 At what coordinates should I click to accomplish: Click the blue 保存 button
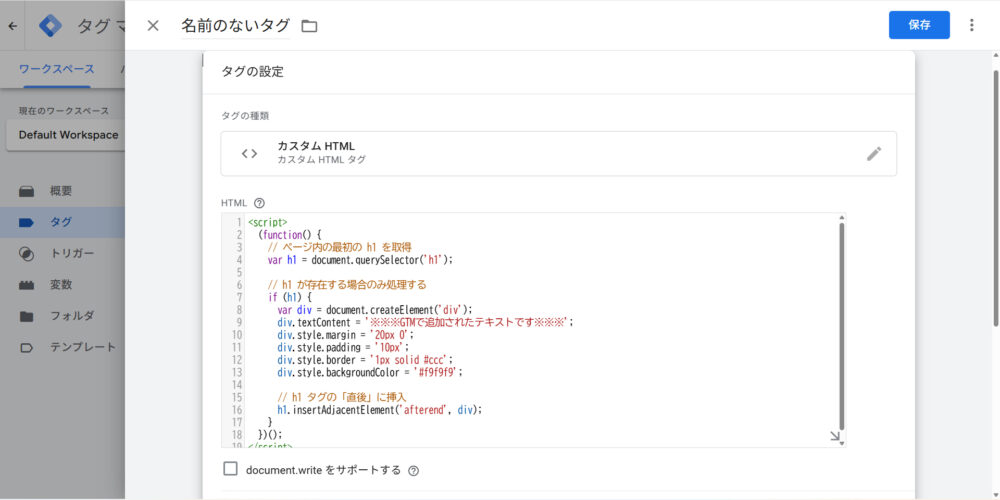[919, 25]
